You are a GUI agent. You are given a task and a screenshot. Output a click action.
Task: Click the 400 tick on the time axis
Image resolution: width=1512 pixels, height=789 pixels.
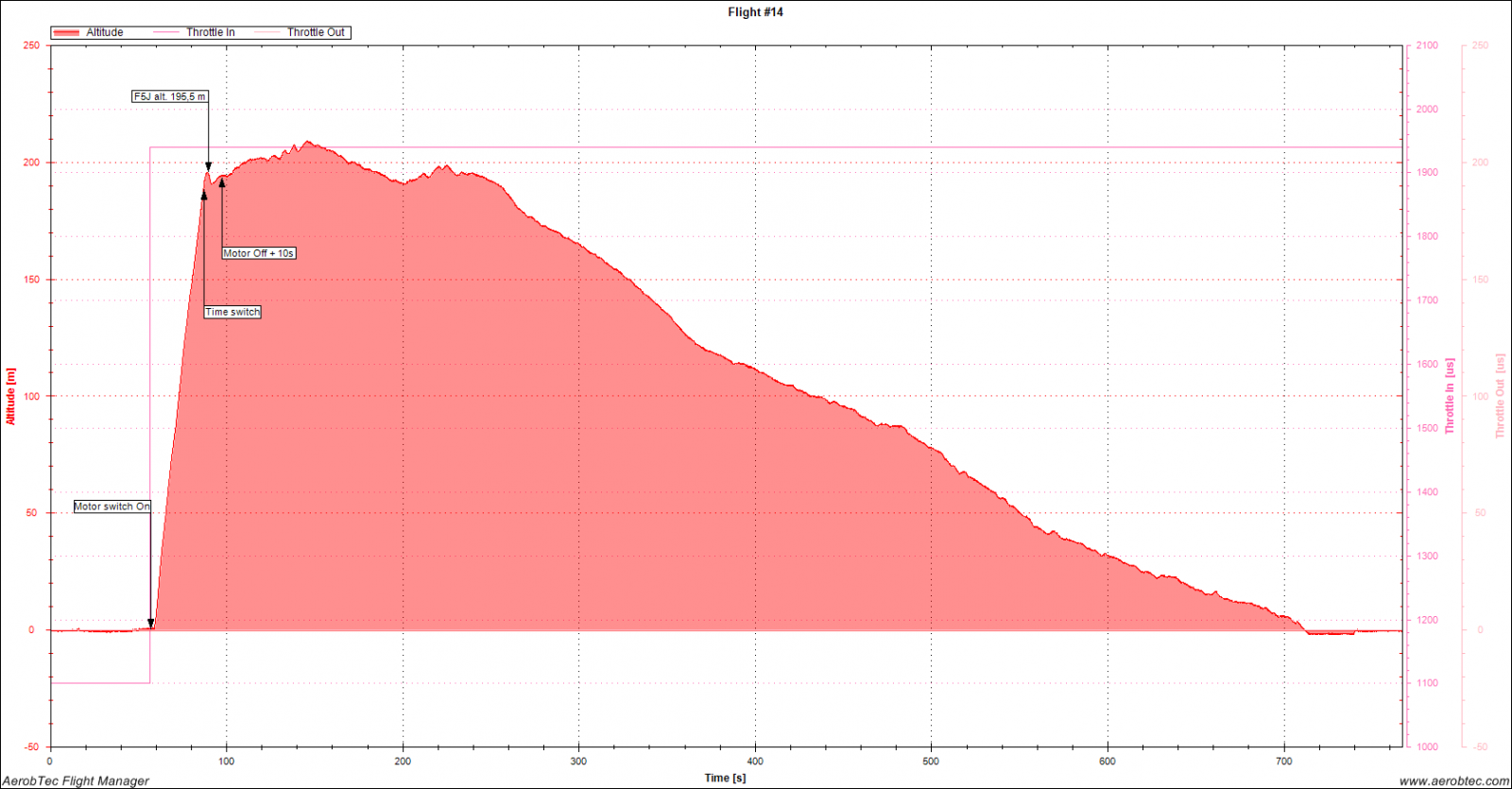[x=755, y=761]
